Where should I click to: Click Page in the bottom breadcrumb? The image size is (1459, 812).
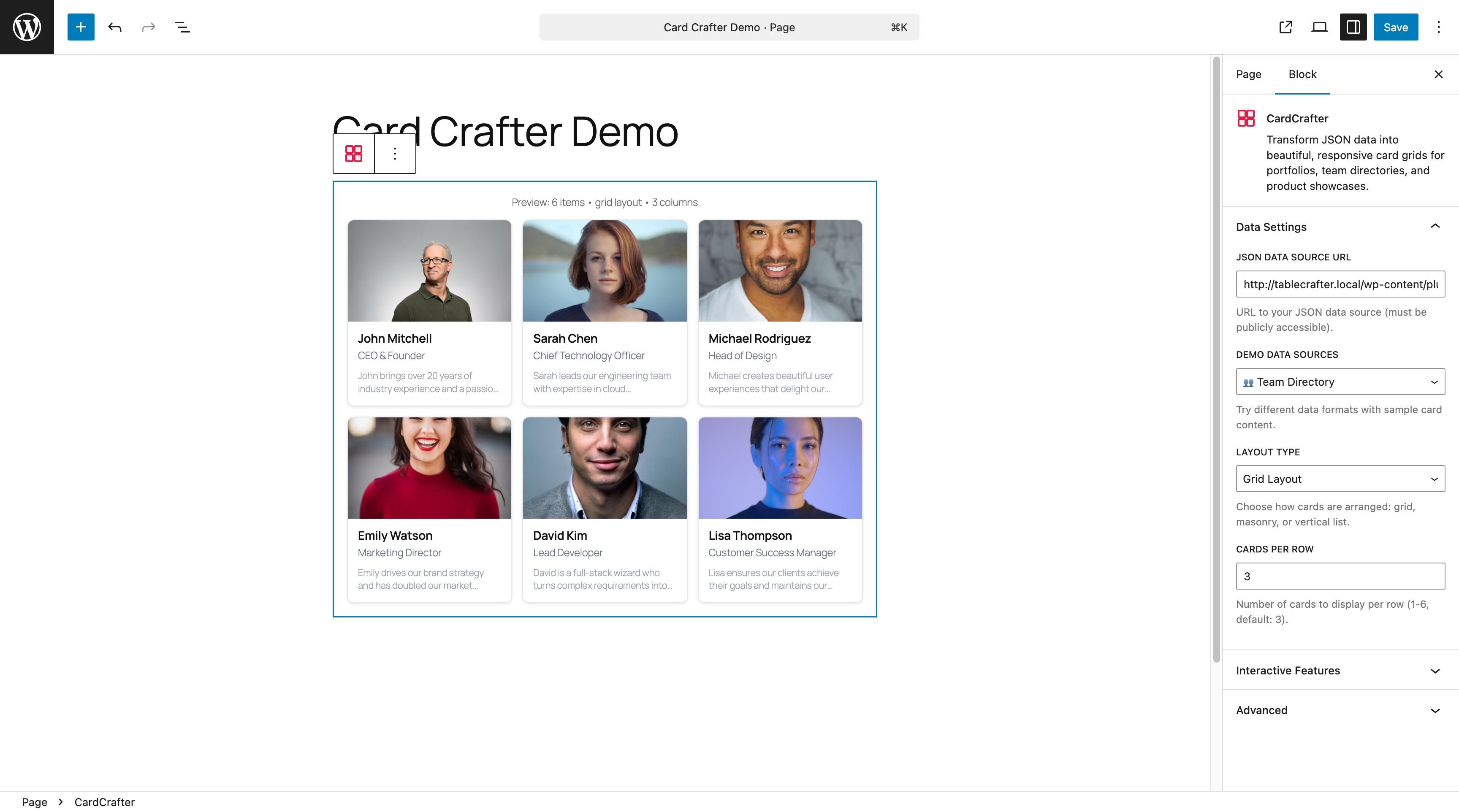(34, 802)
